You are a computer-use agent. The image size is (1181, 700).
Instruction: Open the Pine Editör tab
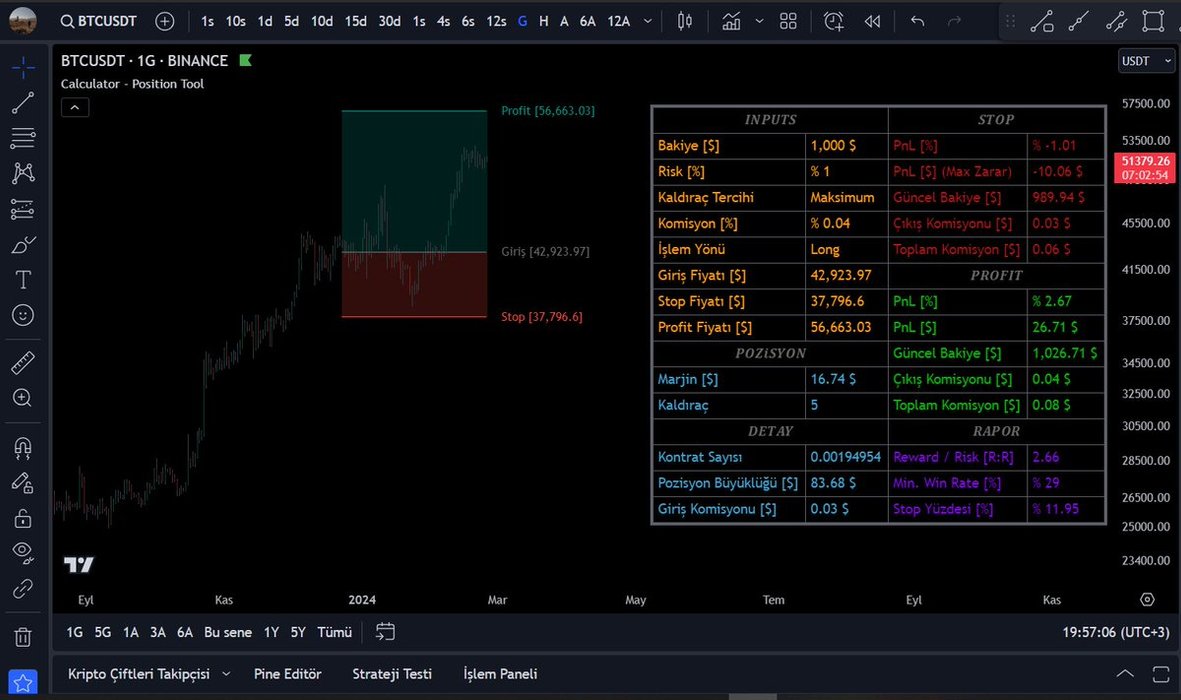point(288,674)
